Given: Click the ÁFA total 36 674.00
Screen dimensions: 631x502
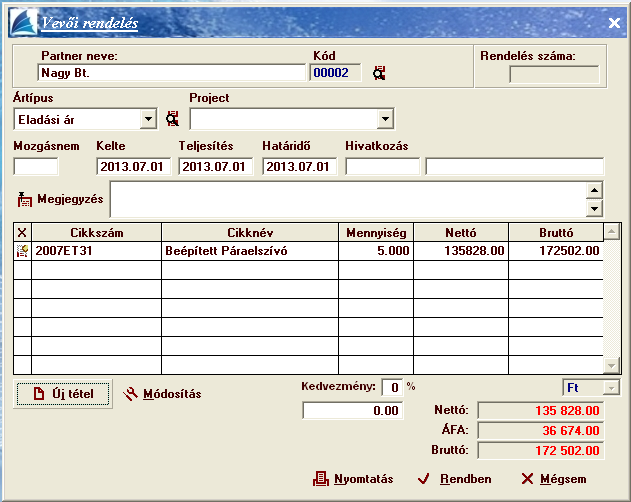Looking at the screenshot, I should click(540, 430).
